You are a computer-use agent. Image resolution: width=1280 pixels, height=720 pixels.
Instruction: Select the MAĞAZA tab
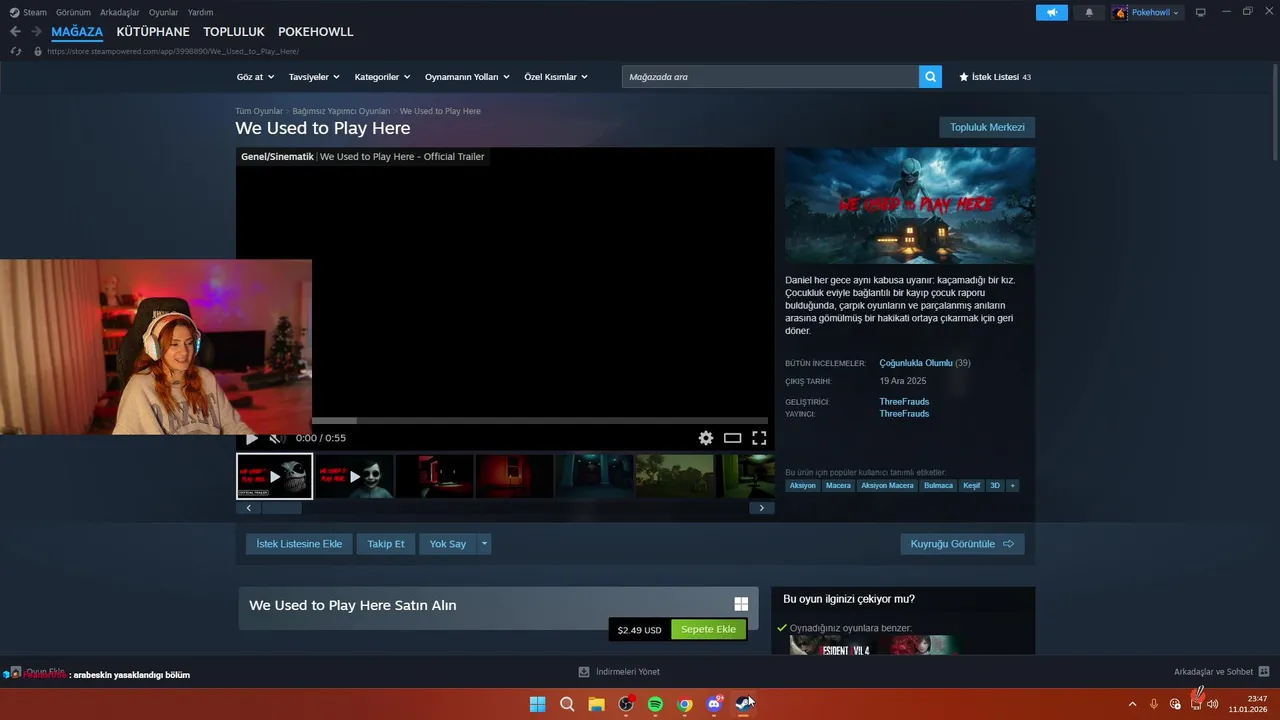[x=77, y=32]
